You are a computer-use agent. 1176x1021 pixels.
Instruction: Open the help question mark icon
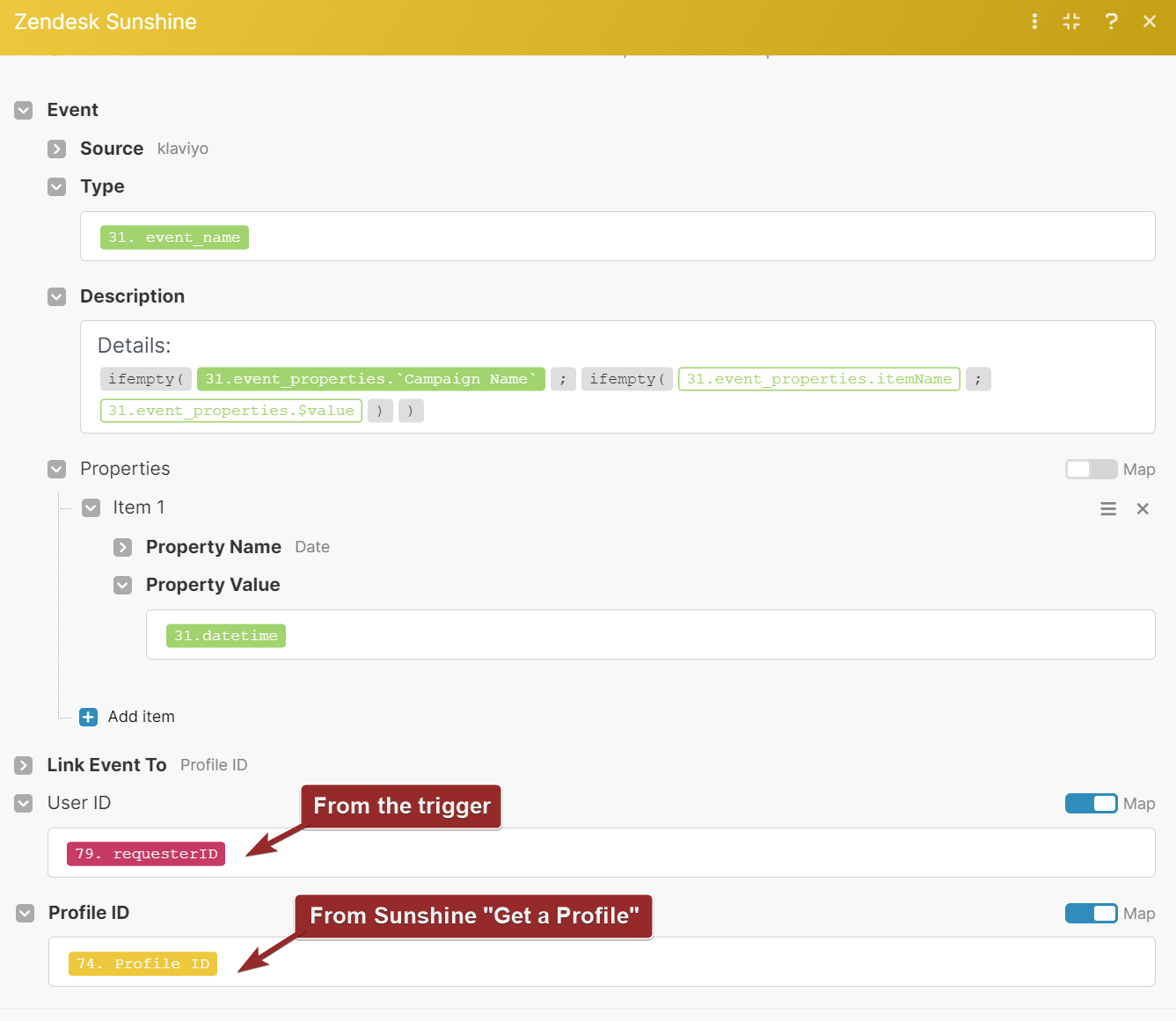(1111, 21)
